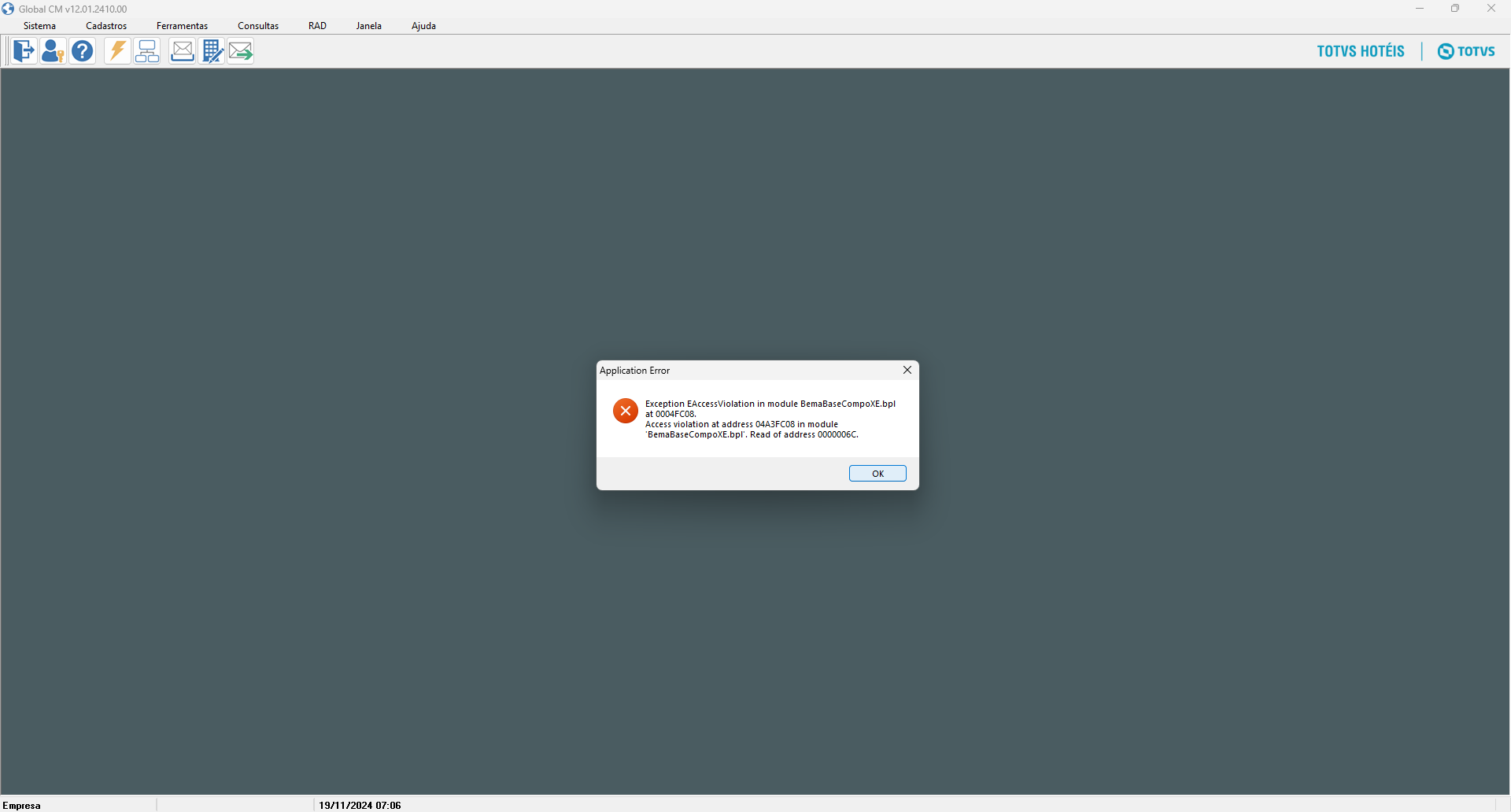This screenshot has height=812, width=1511.
Task: Click the date 19/11/2024 07:06 in status bar
Action: [360, 805]
